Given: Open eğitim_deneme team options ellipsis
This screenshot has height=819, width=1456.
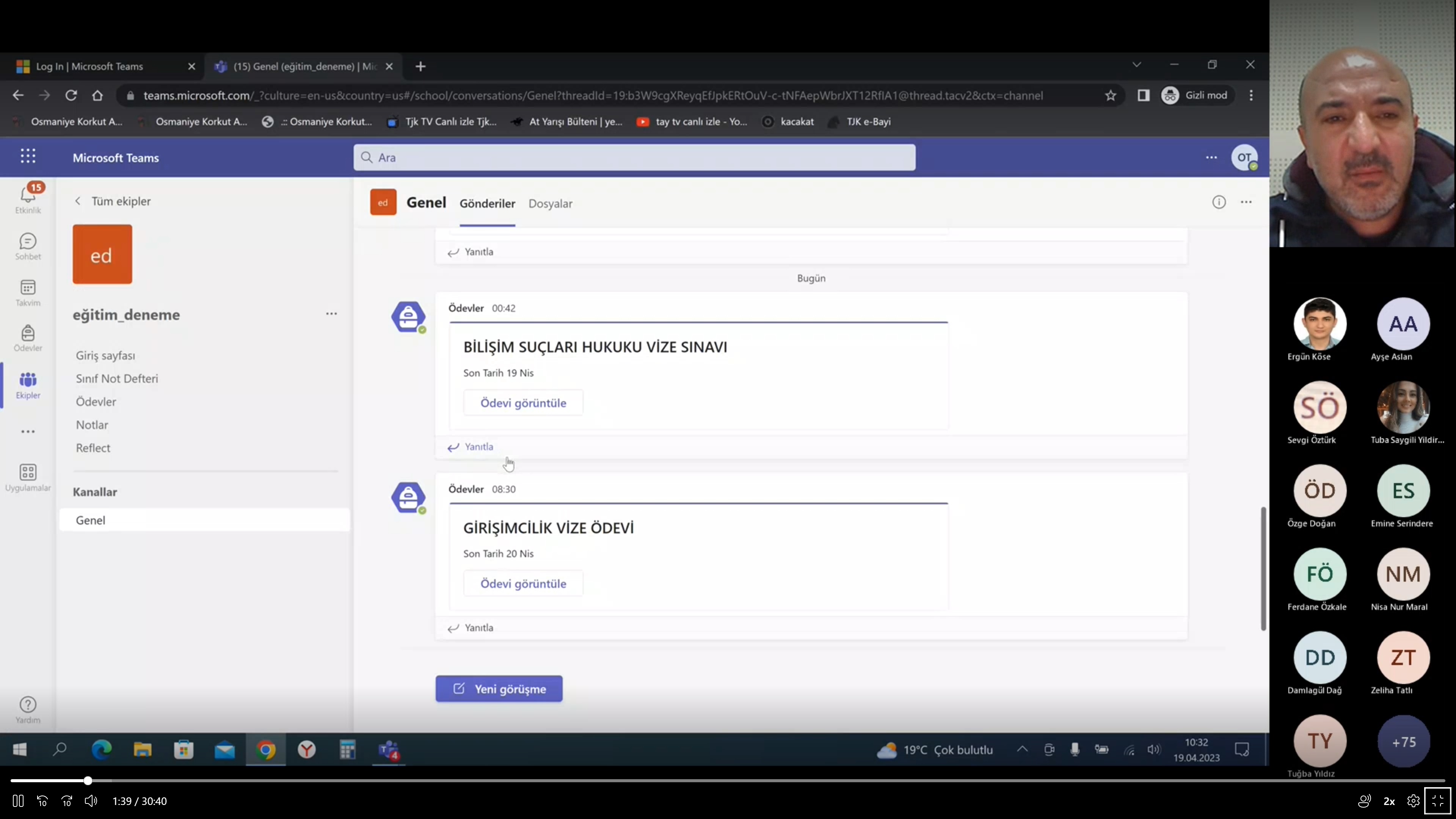Looking at the screenshot, I should [331, 314].
